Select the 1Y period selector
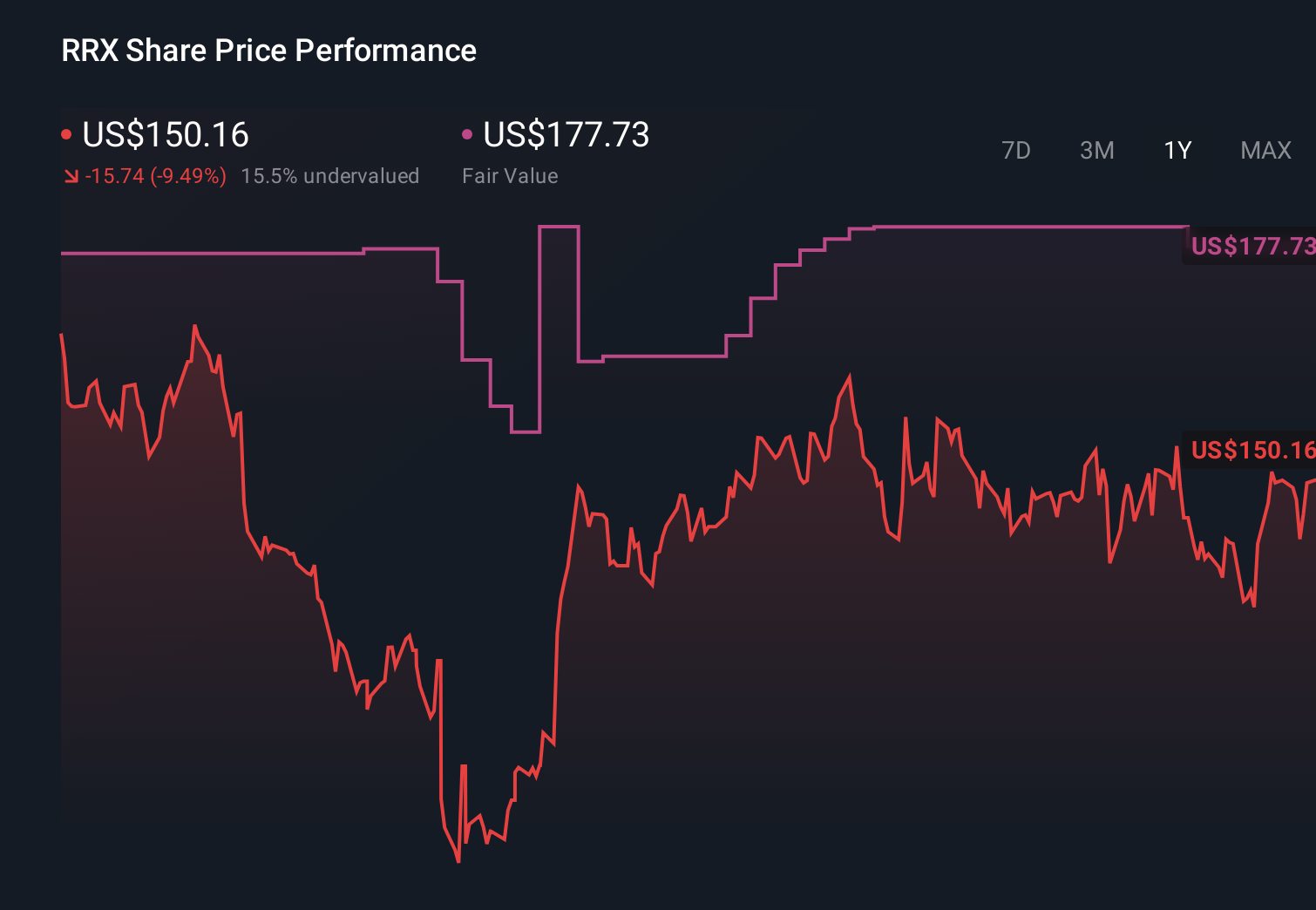The width and height of the screenshot is (1316, 910). pos(1177,150)
